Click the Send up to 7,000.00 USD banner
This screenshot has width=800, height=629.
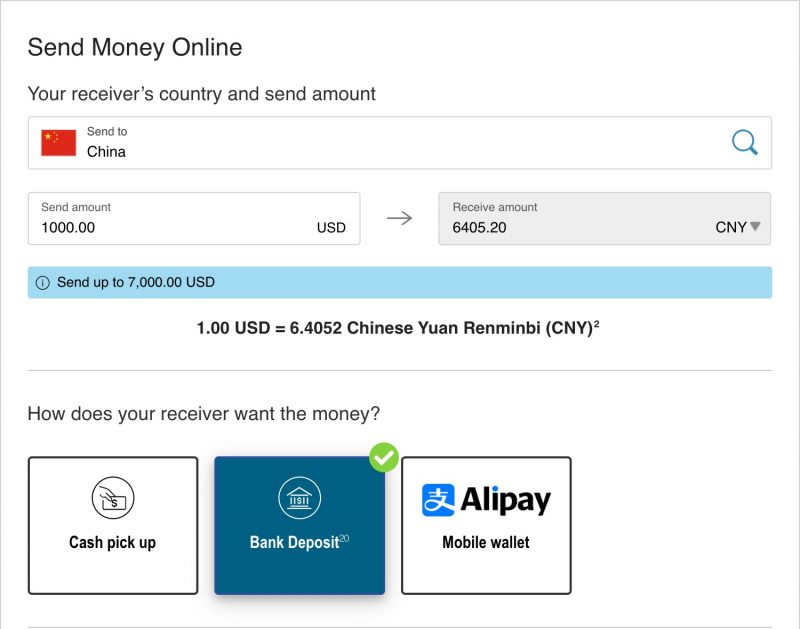coord(400,282)
